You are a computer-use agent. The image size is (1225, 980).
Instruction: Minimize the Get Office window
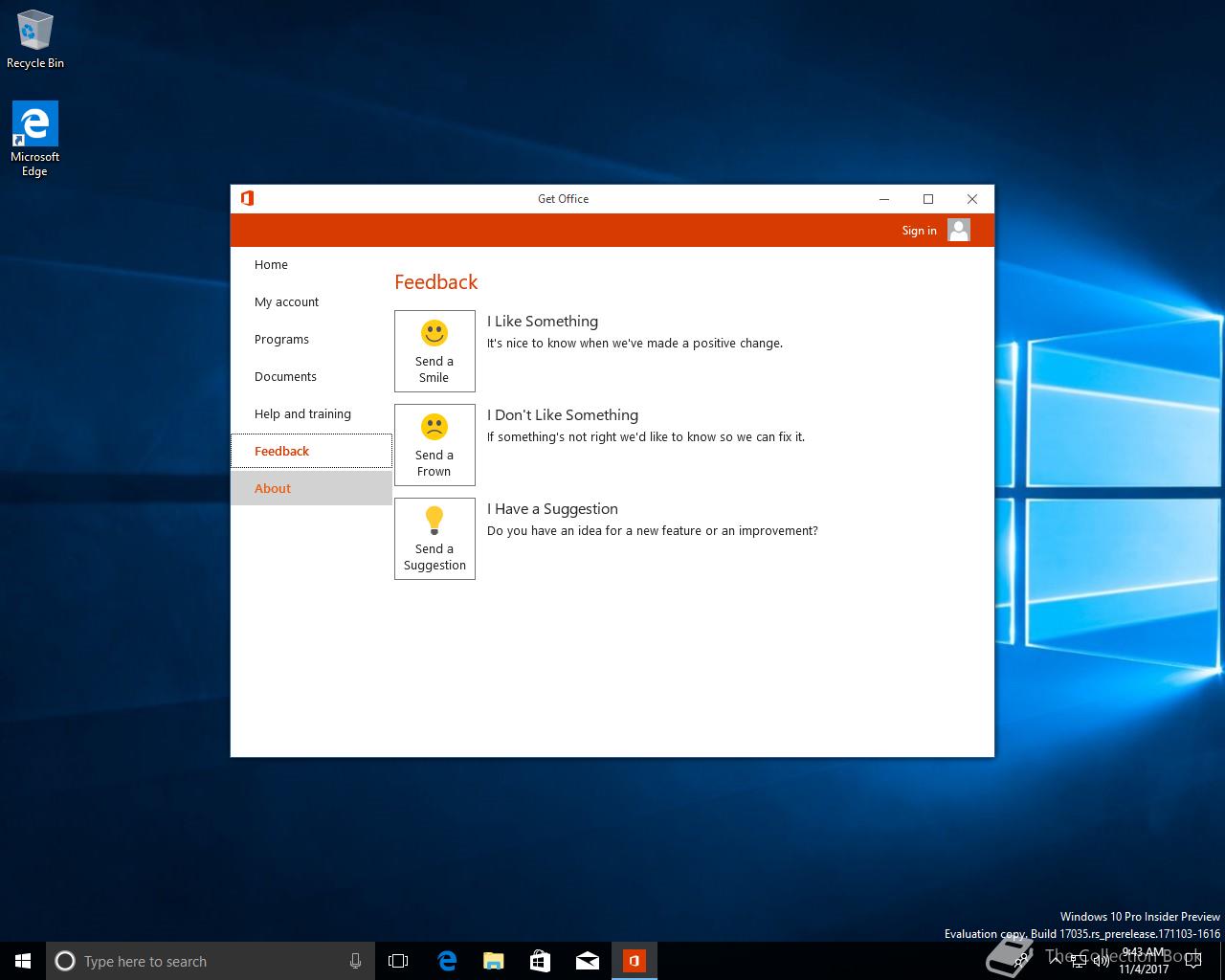click(884, 199)
